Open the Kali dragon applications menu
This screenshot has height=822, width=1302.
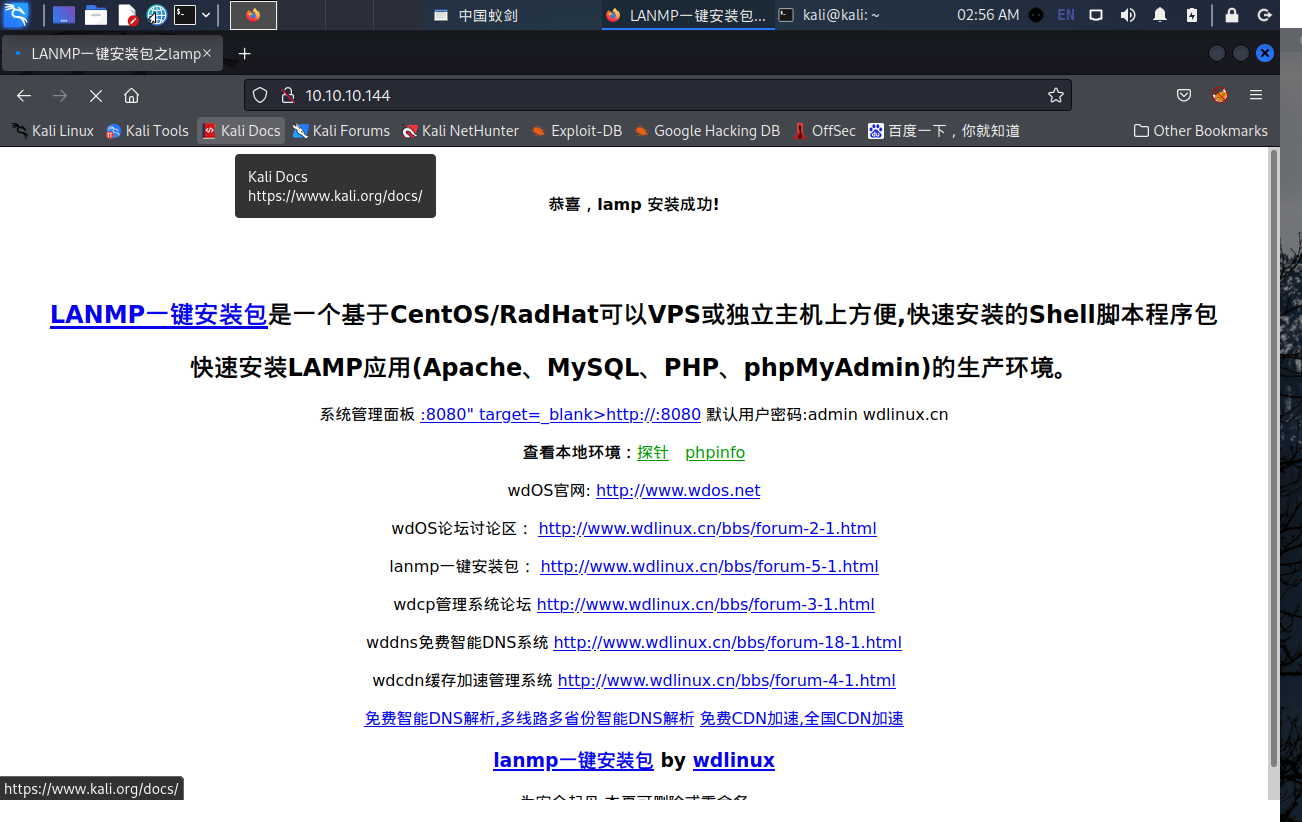coord(16,15)
